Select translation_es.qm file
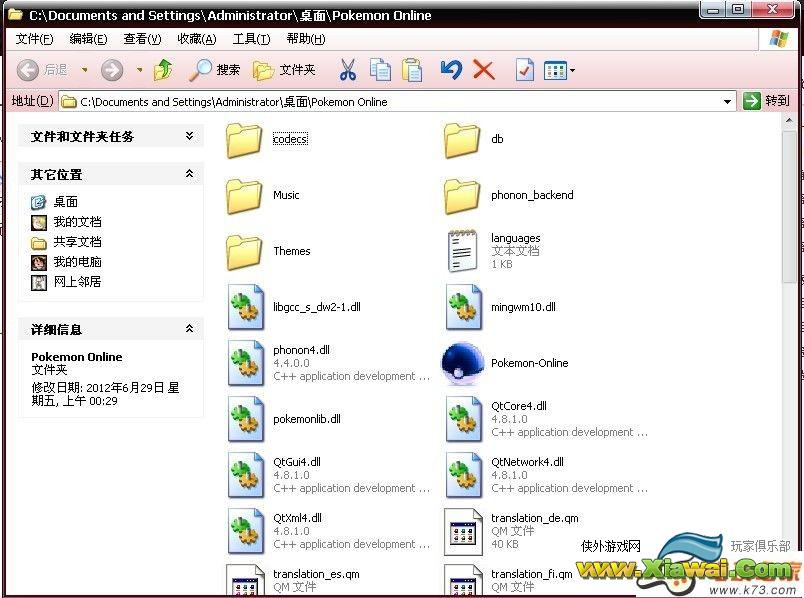 pyautogui.click(x=293, y=581)
